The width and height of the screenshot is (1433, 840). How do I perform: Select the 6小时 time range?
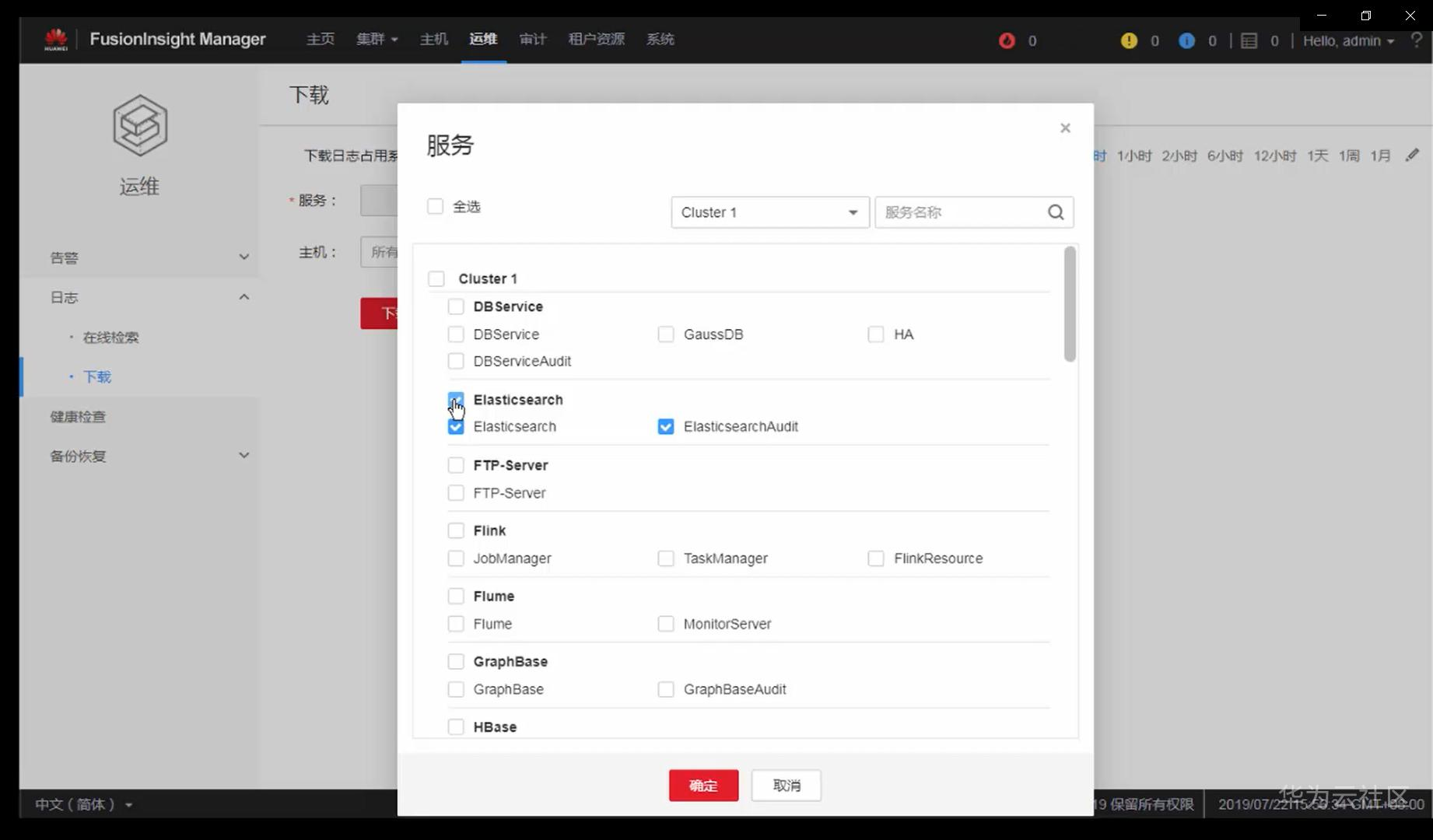pos(1225,156)
